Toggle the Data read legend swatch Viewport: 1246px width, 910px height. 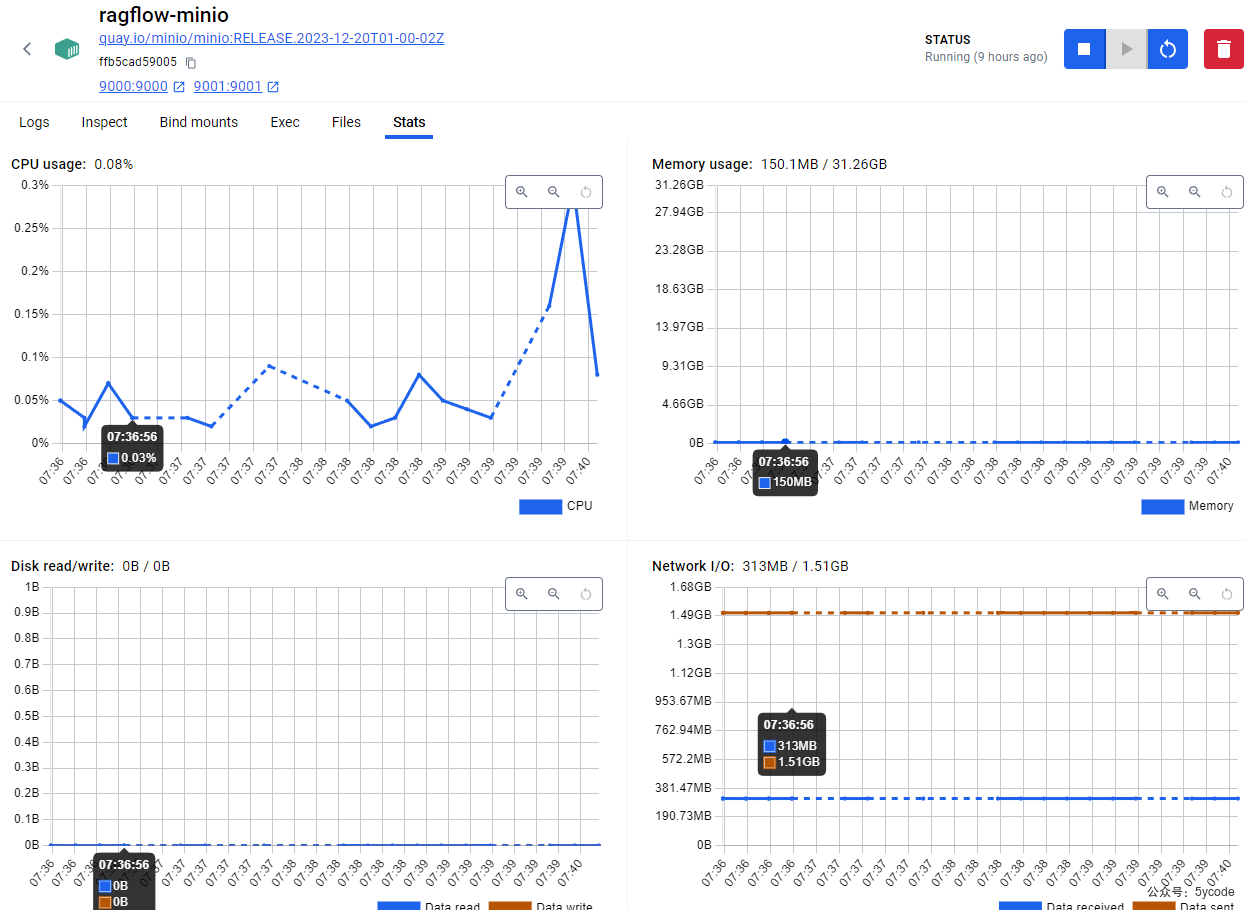(398, 906)
